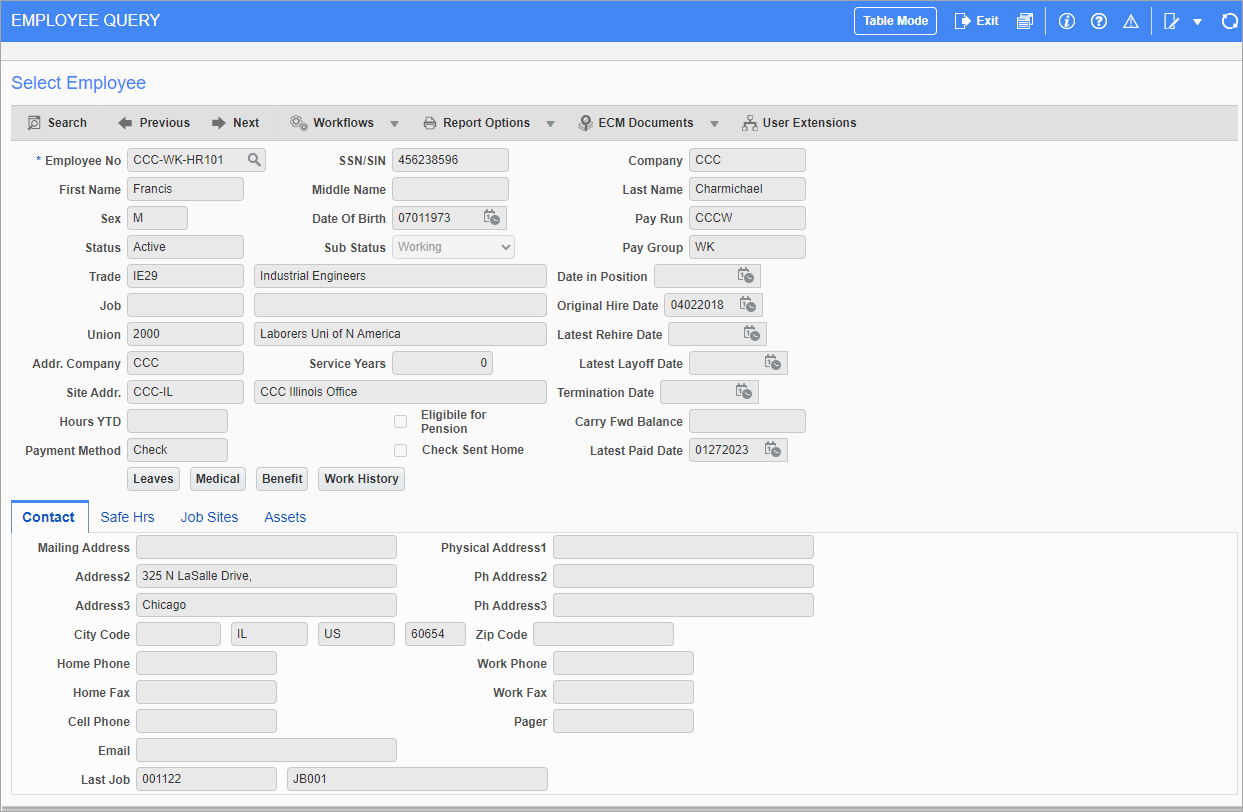Viewport: 1243px width, 812px height.
Task: Refresh the screen using the circular arrow icon
Action: tap(1229, 20)
